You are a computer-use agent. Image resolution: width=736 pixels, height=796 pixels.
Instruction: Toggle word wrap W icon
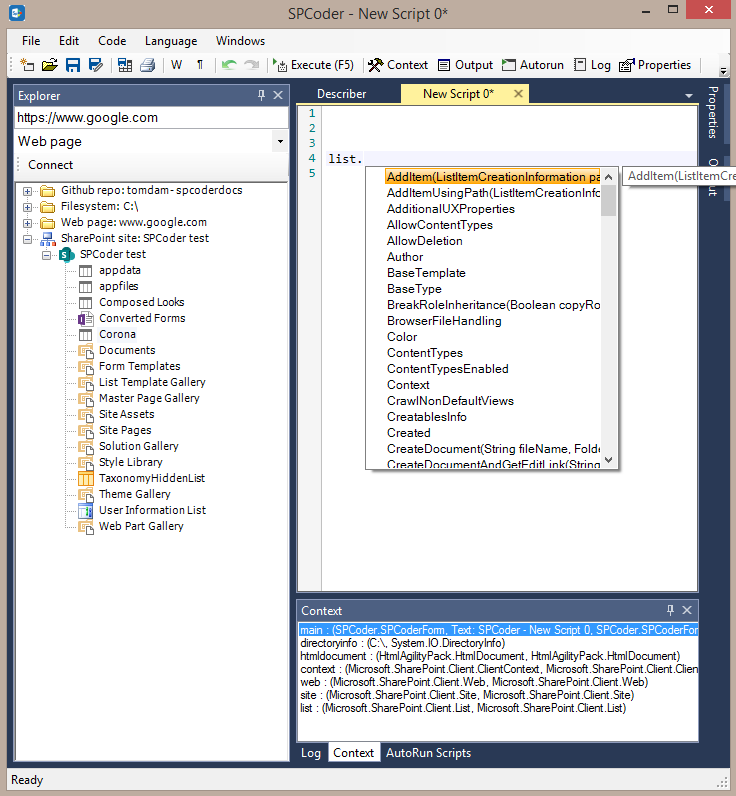(x=177, y=65)
